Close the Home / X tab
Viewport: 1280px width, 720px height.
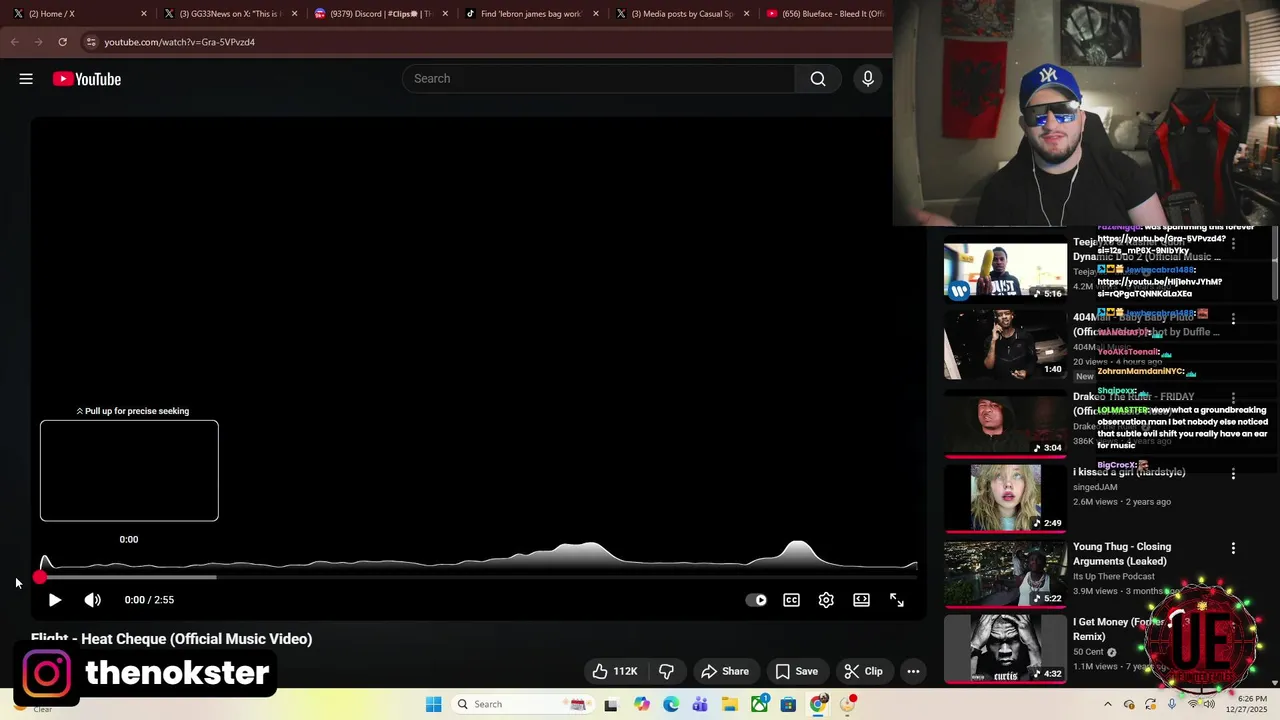[144, 14]
